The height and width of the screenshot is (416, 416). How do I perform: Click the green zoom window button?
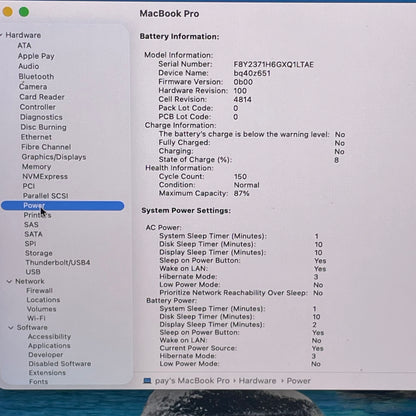tap(24, 12)
